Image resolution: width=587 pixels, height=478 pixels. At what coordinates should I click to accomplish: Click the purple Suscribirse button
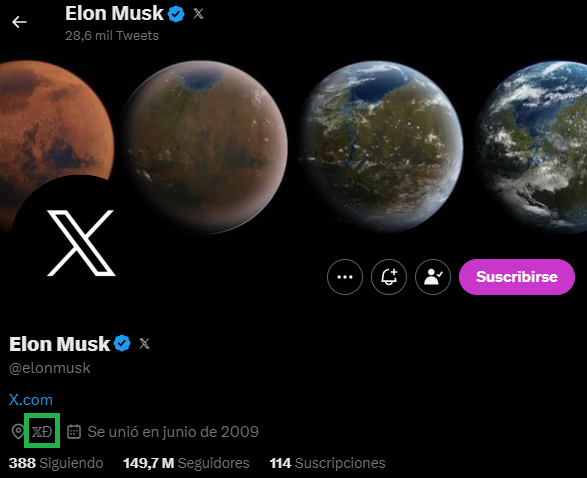(x=517, y=277)
